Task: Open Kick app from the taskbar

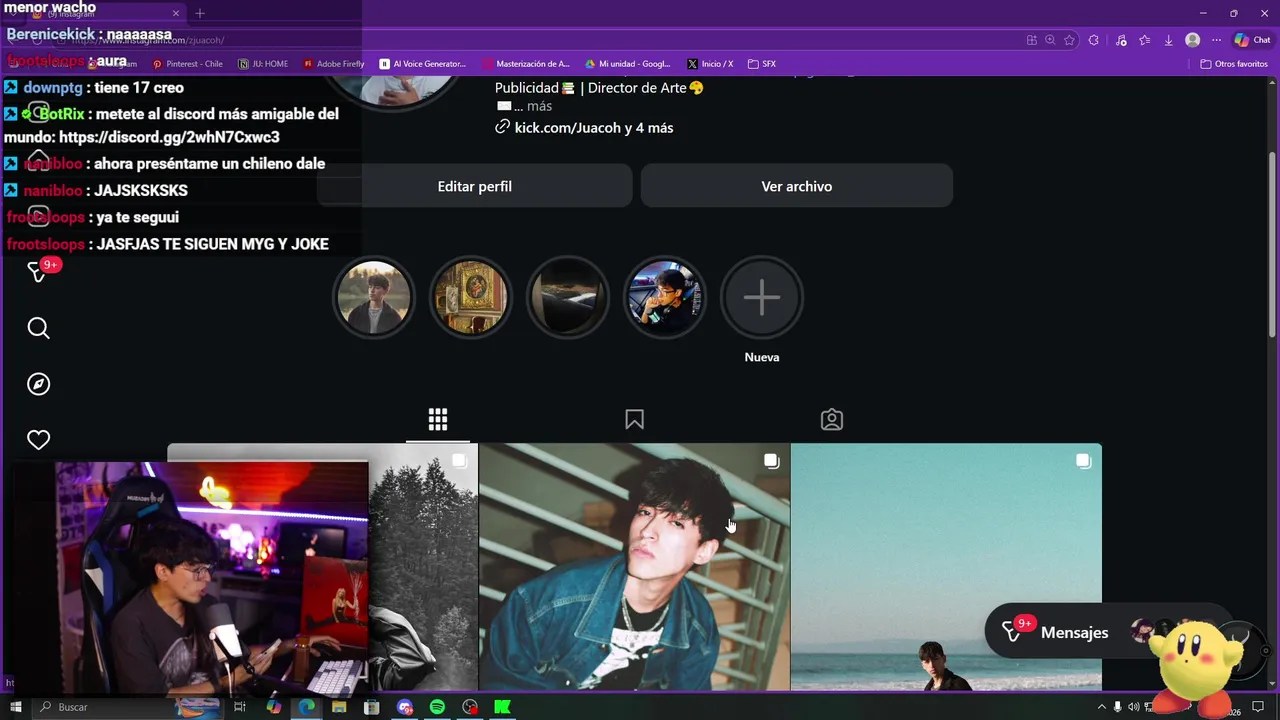Action: 503,707
